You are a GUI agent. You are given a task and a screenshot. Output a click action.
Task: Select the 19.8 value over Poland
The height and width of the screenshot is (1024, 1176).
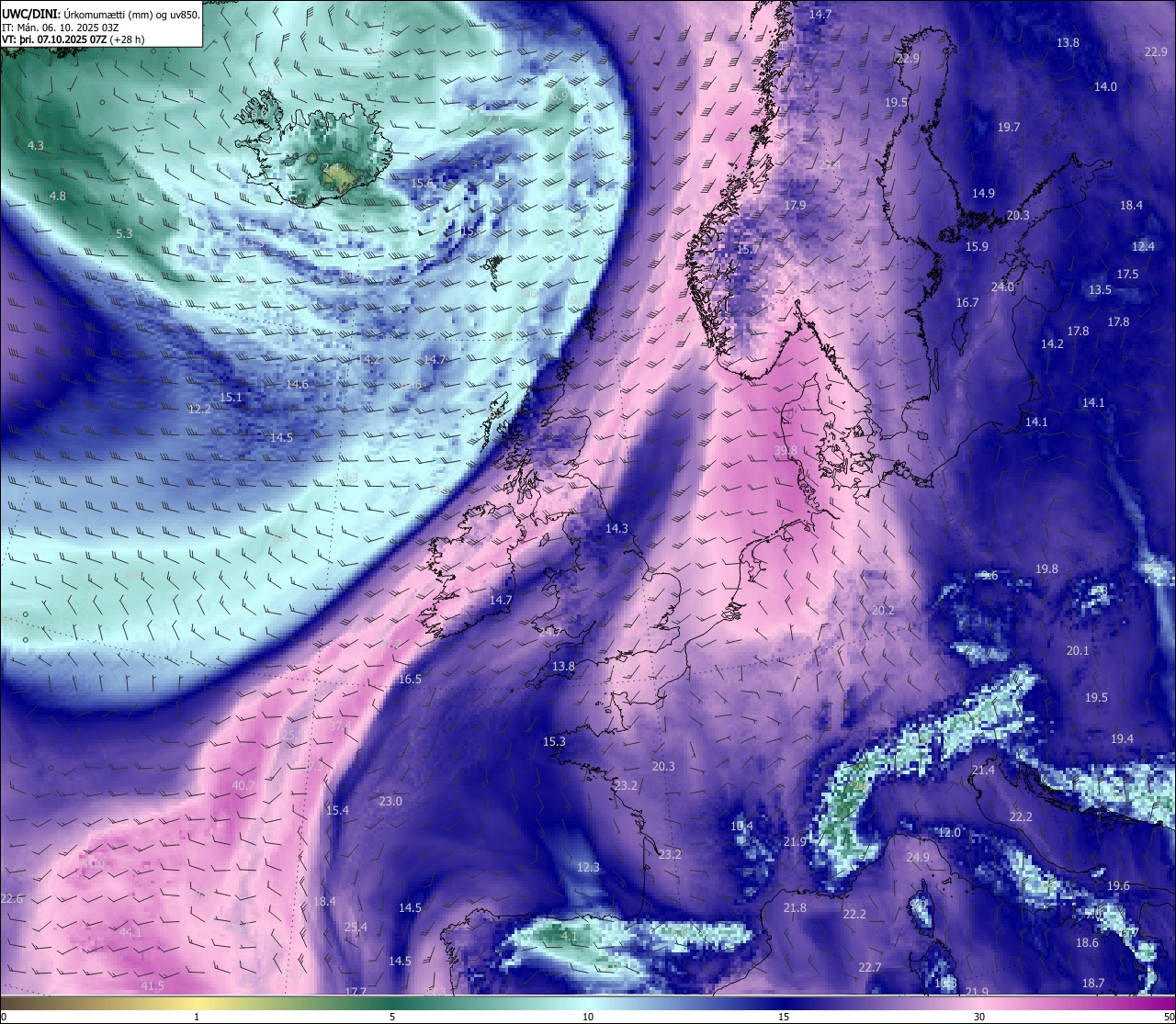[1046, 568]
